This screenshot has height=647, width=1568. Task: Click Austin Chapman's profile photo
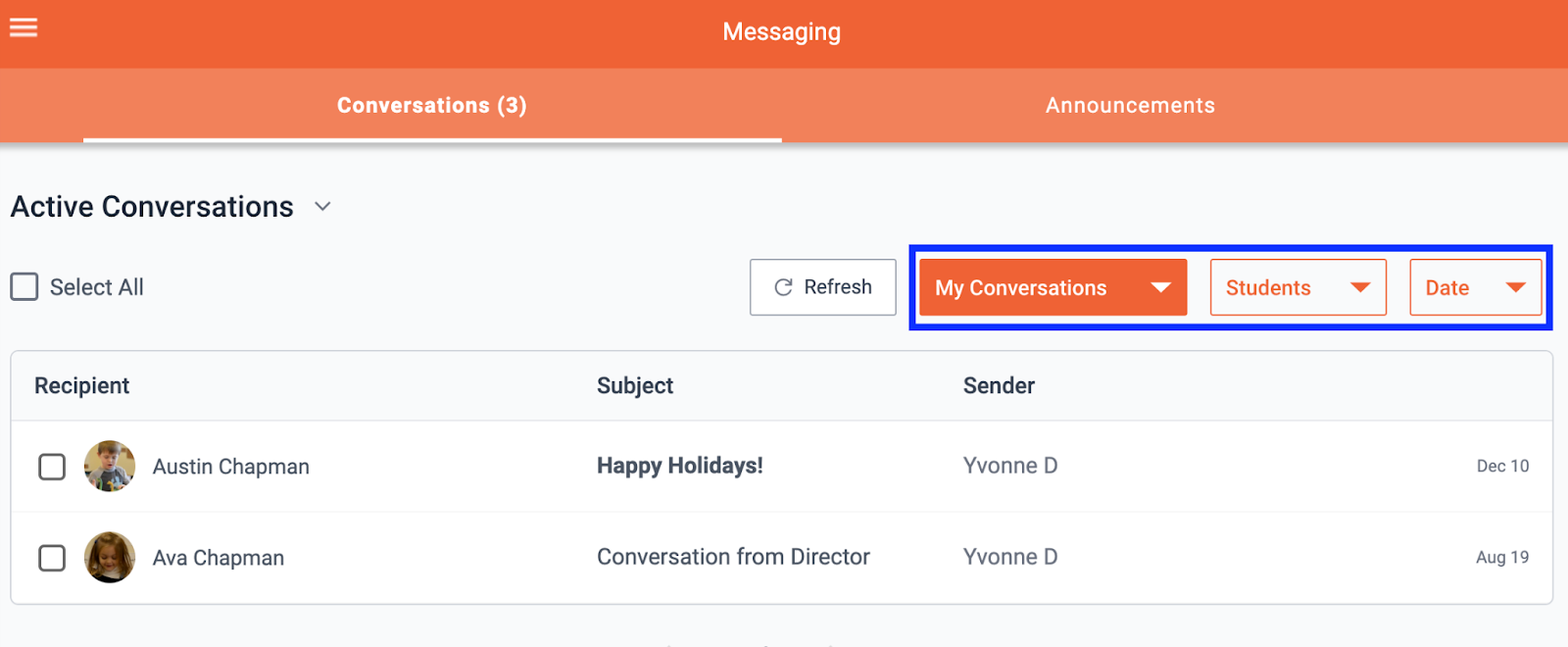(x=110, y=467)
